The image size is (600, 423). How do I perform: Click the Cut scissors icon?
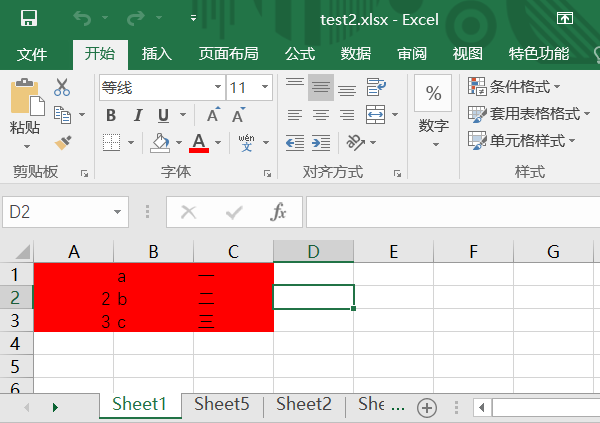[62, 88]
